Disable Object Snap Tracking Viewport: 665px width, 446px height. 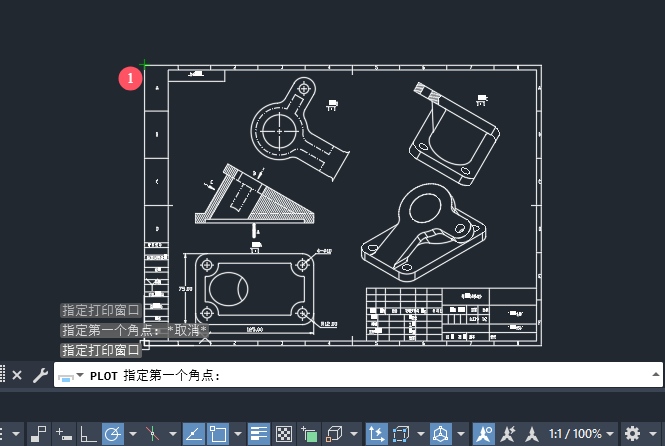[x=194, y=434]
